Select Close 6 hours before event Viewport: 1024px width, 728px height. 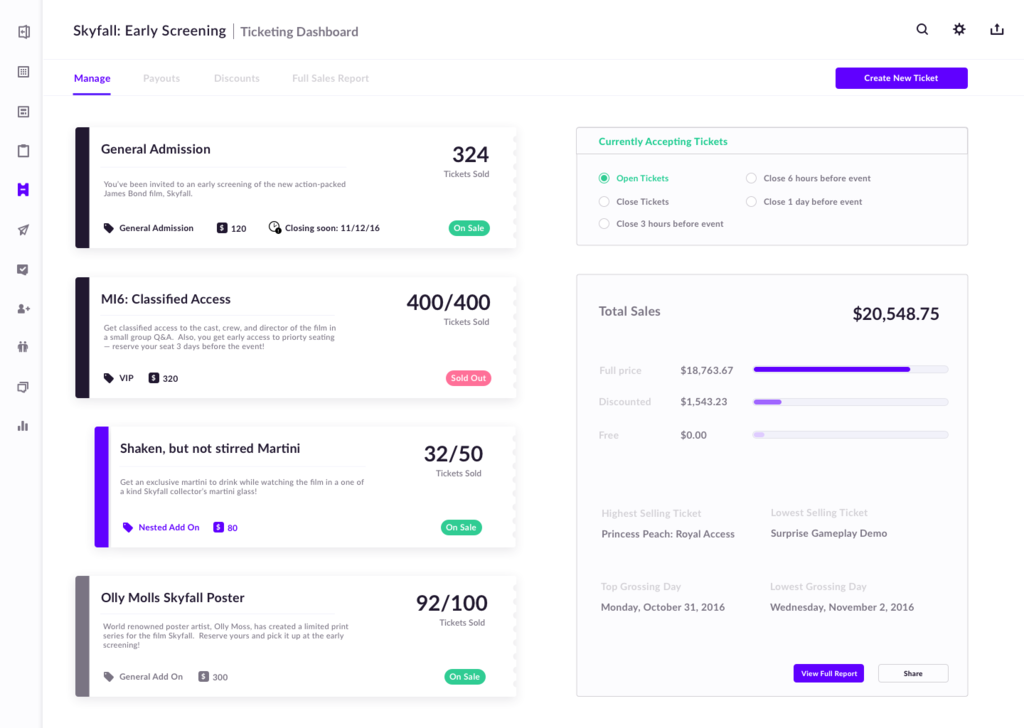[x=751, y=179]
